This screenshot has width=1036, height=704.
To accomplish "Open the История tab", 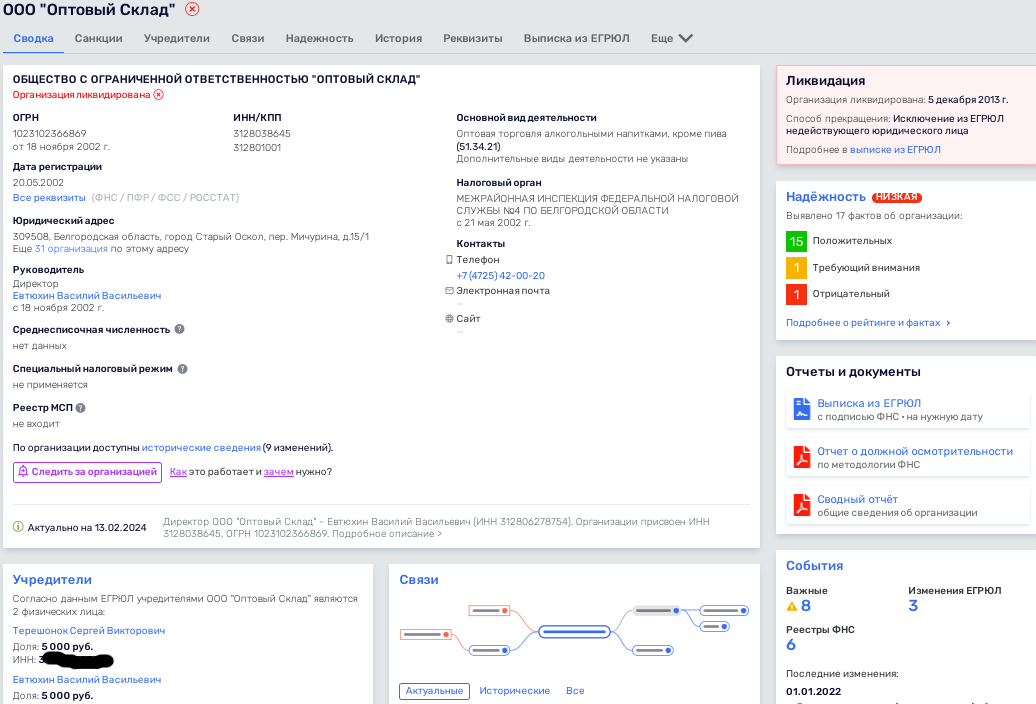I will point(398,38).
